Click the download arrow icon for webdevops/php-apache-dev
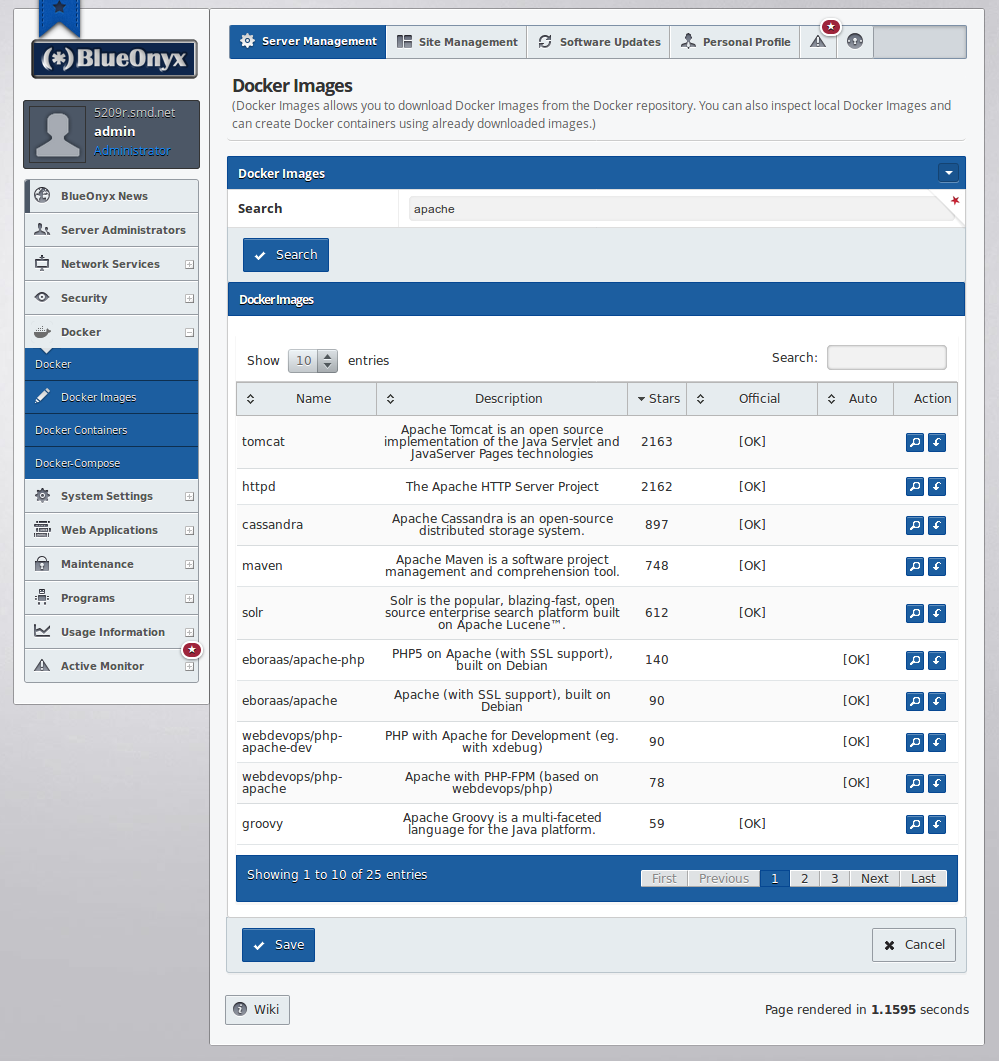Image resolution: width=999 pixels, height=1061 pixels. pos(937,742)
